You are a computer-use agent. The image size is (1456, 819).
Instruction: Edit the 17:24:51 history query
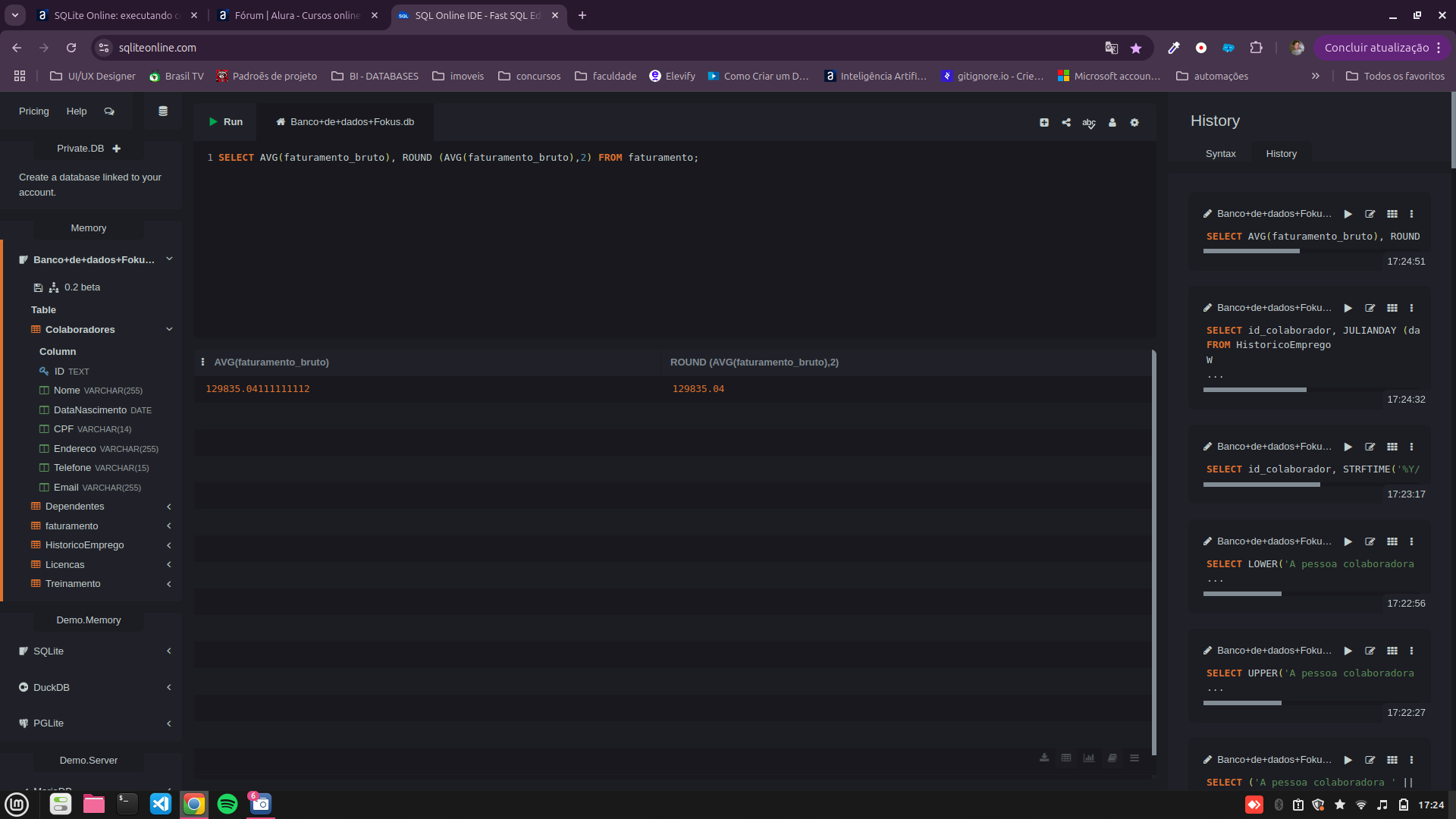tap(1370, 215)
